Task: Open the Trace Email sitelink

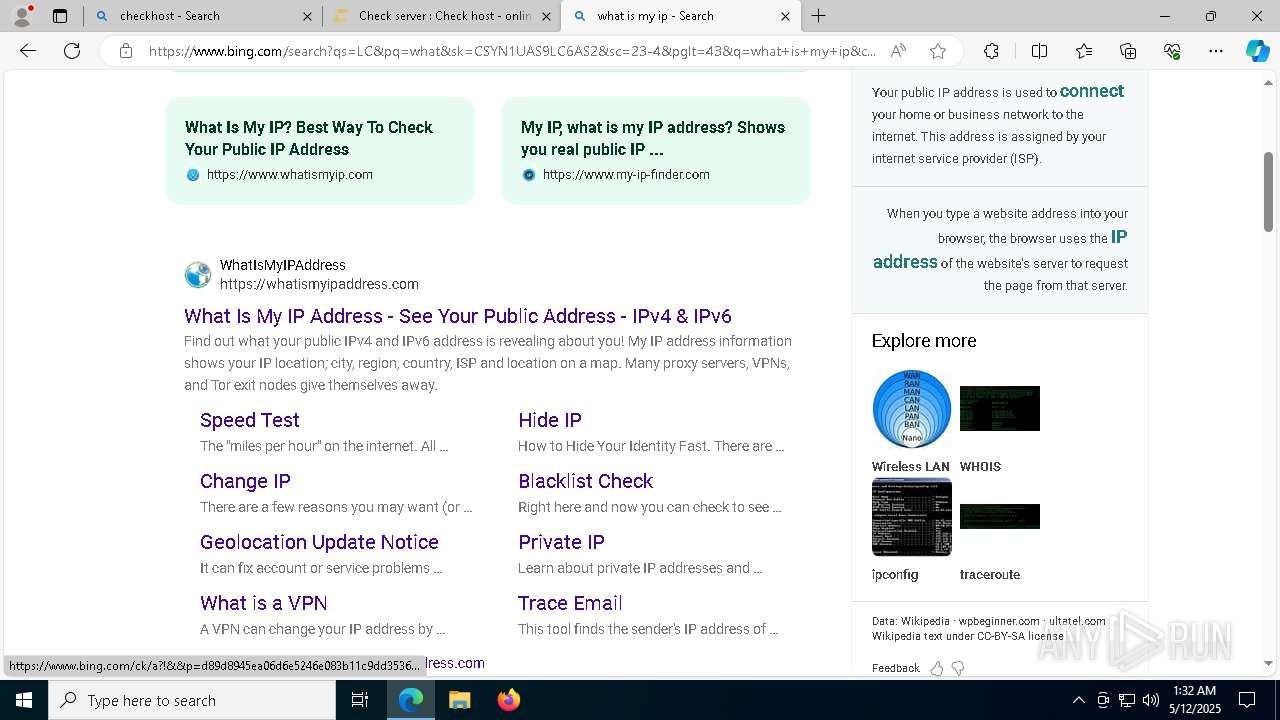Action: pos(570,603)
